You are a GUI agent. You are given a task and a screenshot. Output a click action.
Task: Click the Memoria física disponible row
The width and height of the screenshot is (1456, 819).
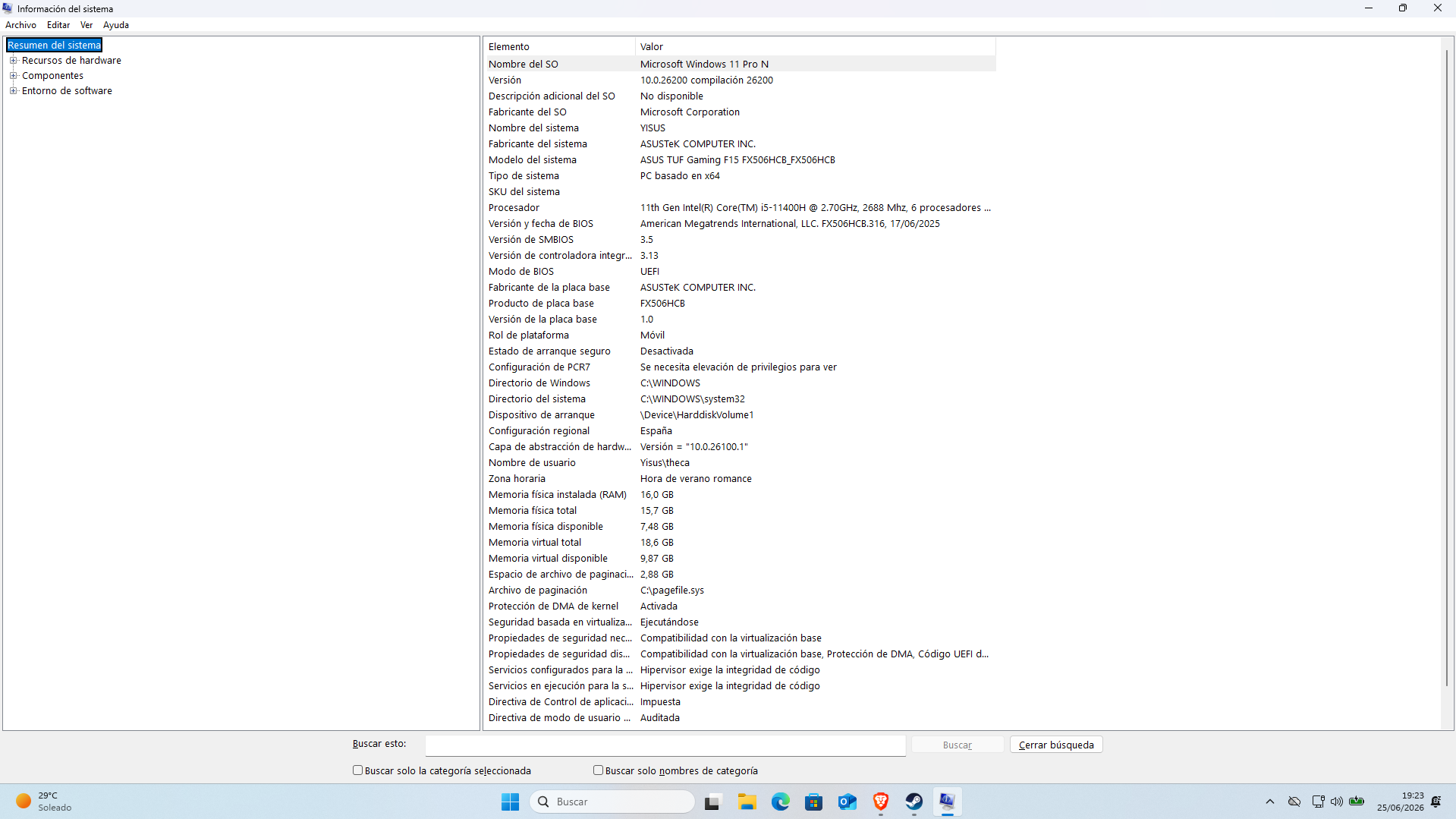tap(740, 527)
